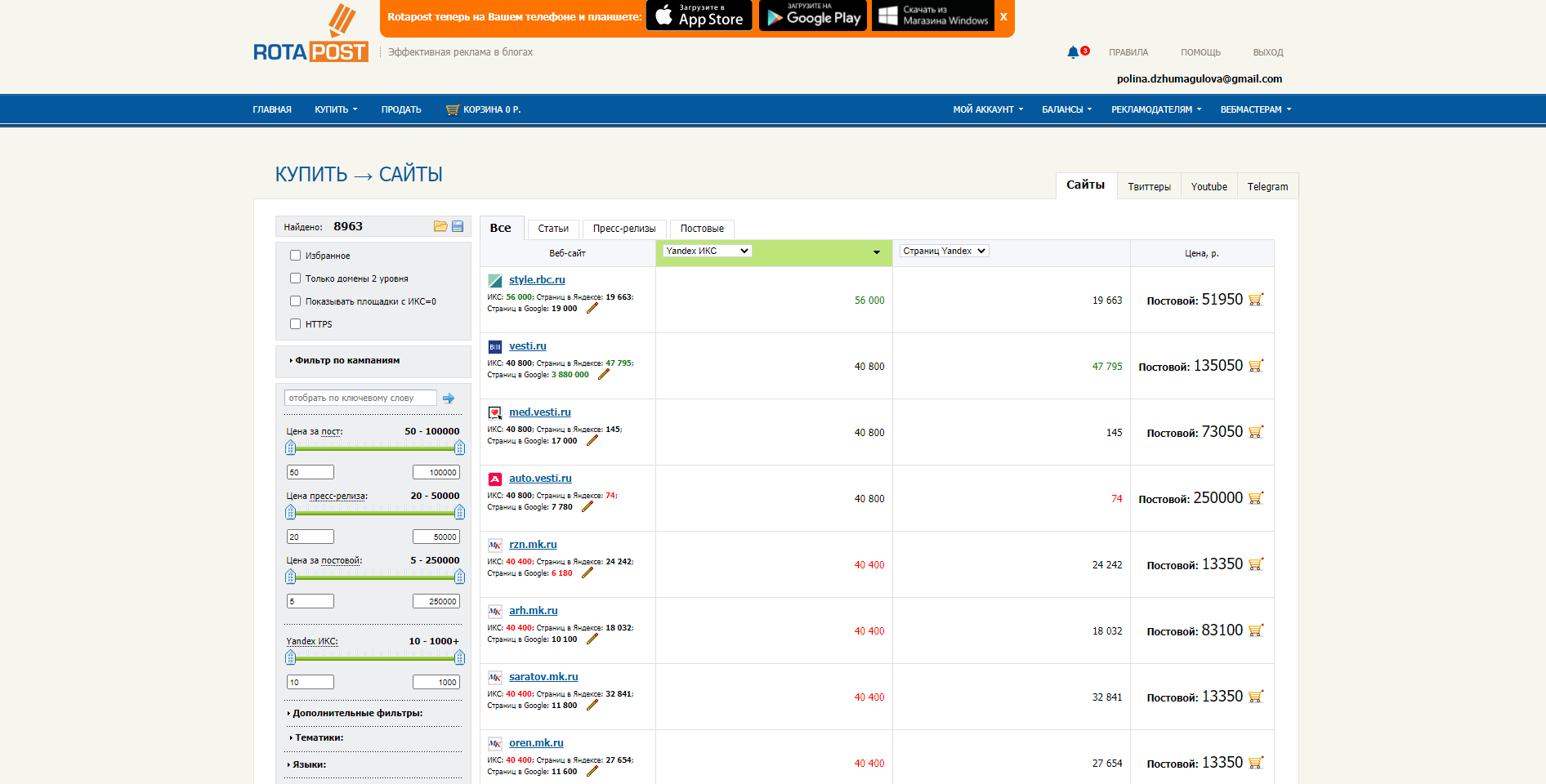Add oren.mk.ru postovoi to cart
The height and width of the screenshot is (784, 1546).
tap(1256, 763)
